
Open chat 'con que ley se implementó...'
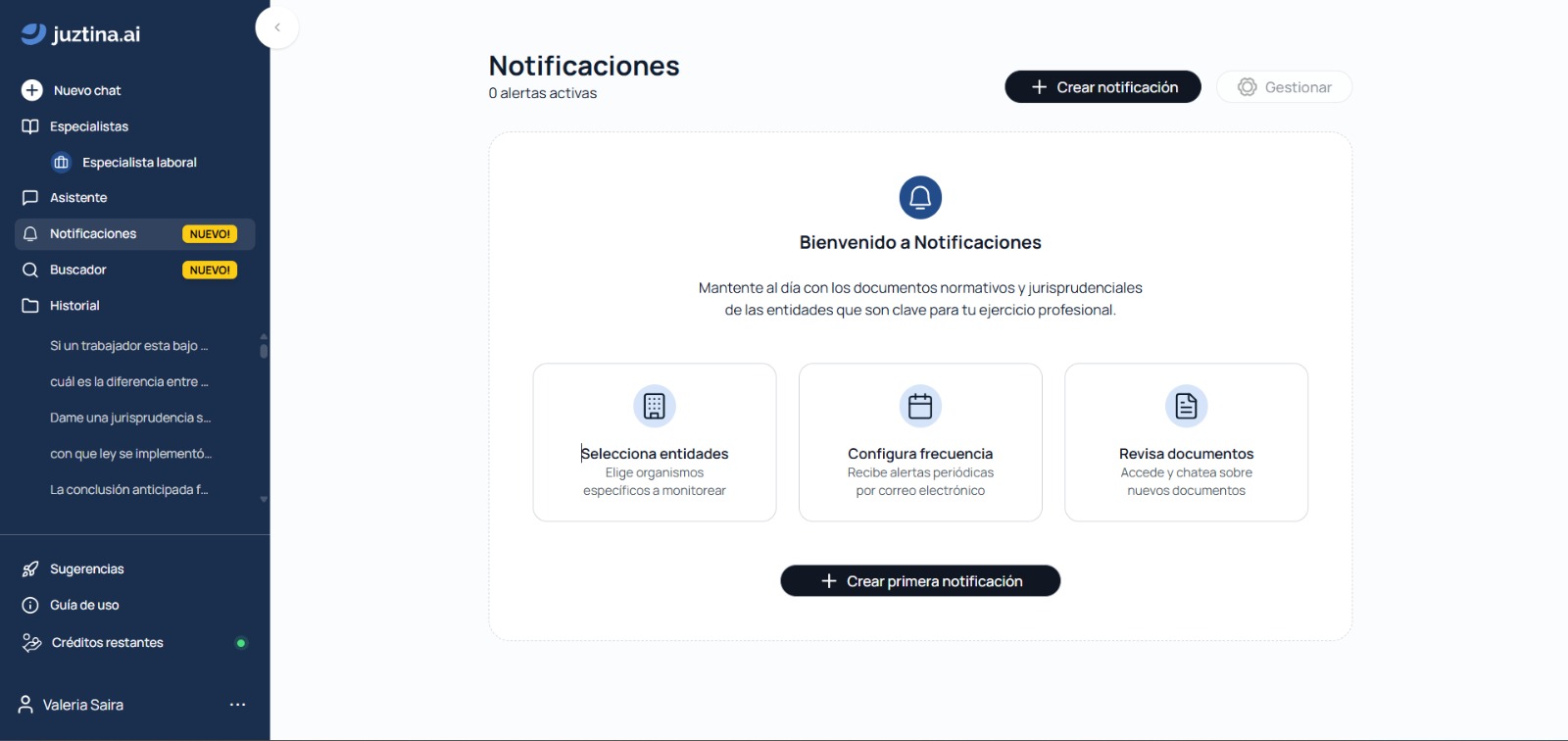click(130, 454)
